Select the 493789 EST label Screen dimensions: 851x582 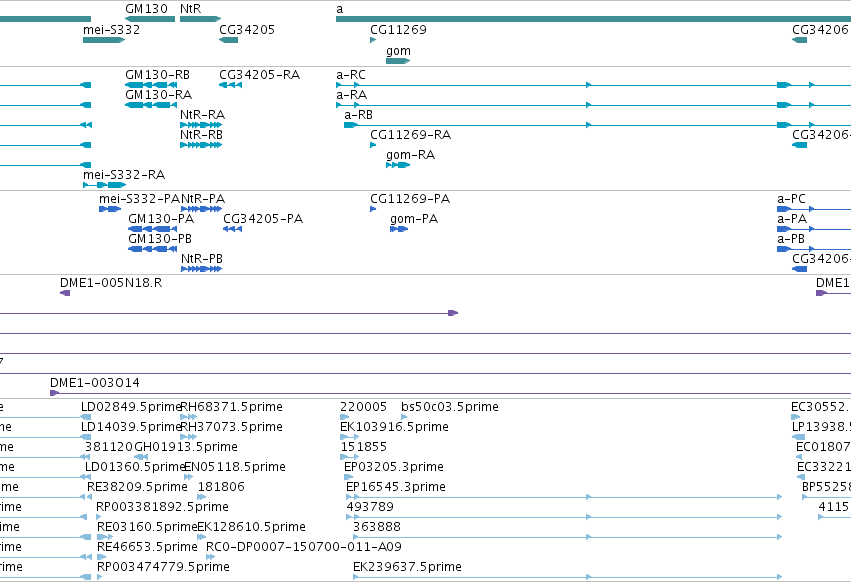pos(370,507)
